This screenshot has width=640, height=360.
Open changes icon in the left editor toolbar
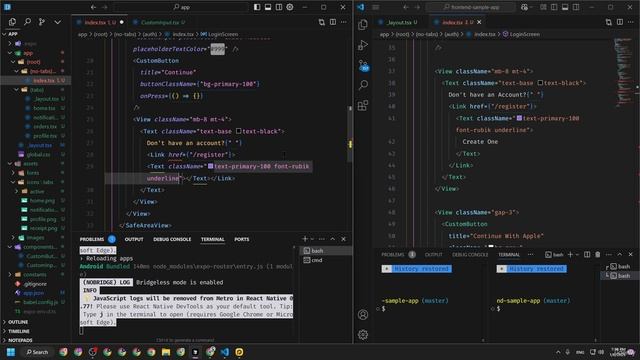point(322,22)
